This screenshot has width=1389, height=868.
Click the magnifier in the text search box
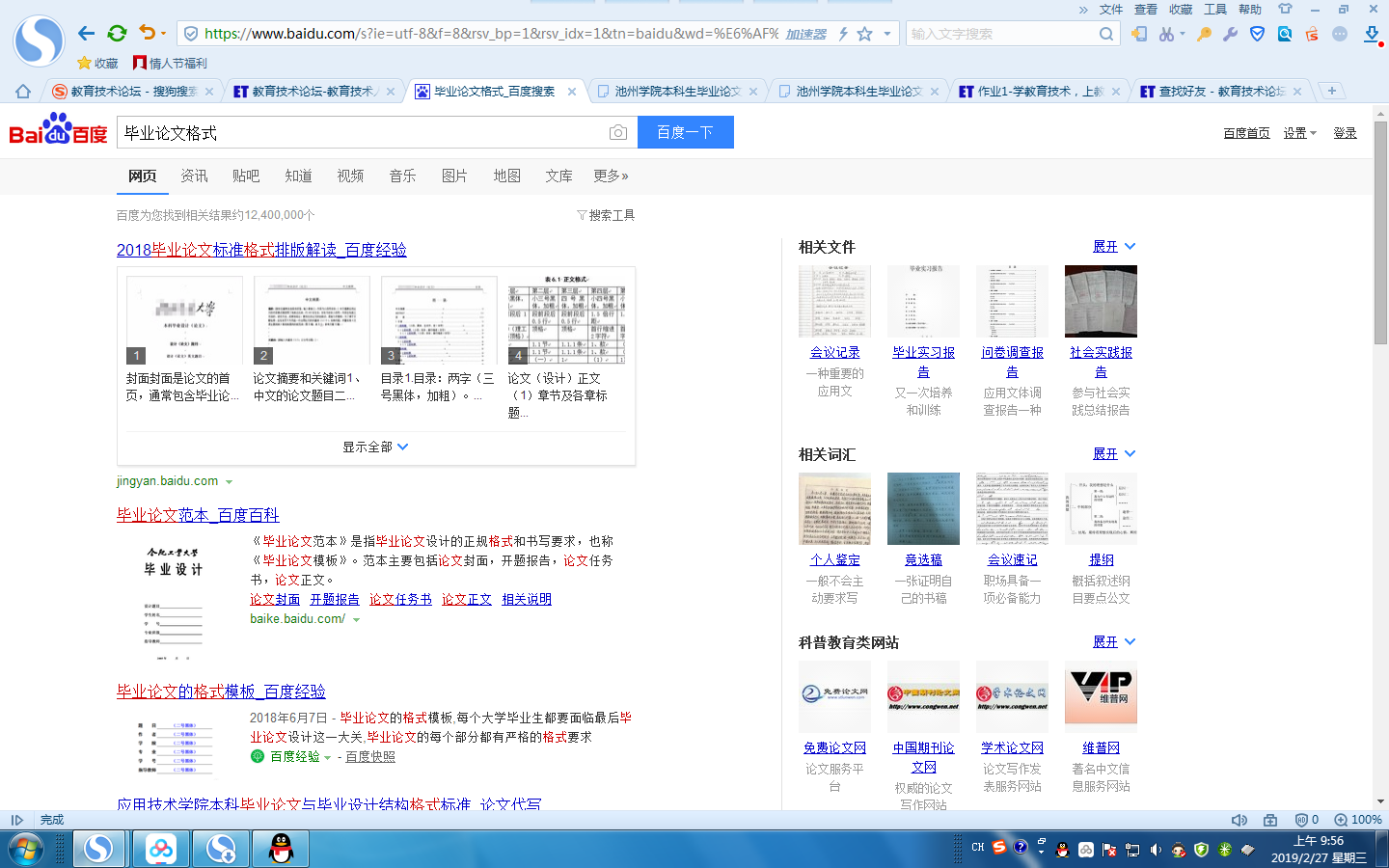1106,34
